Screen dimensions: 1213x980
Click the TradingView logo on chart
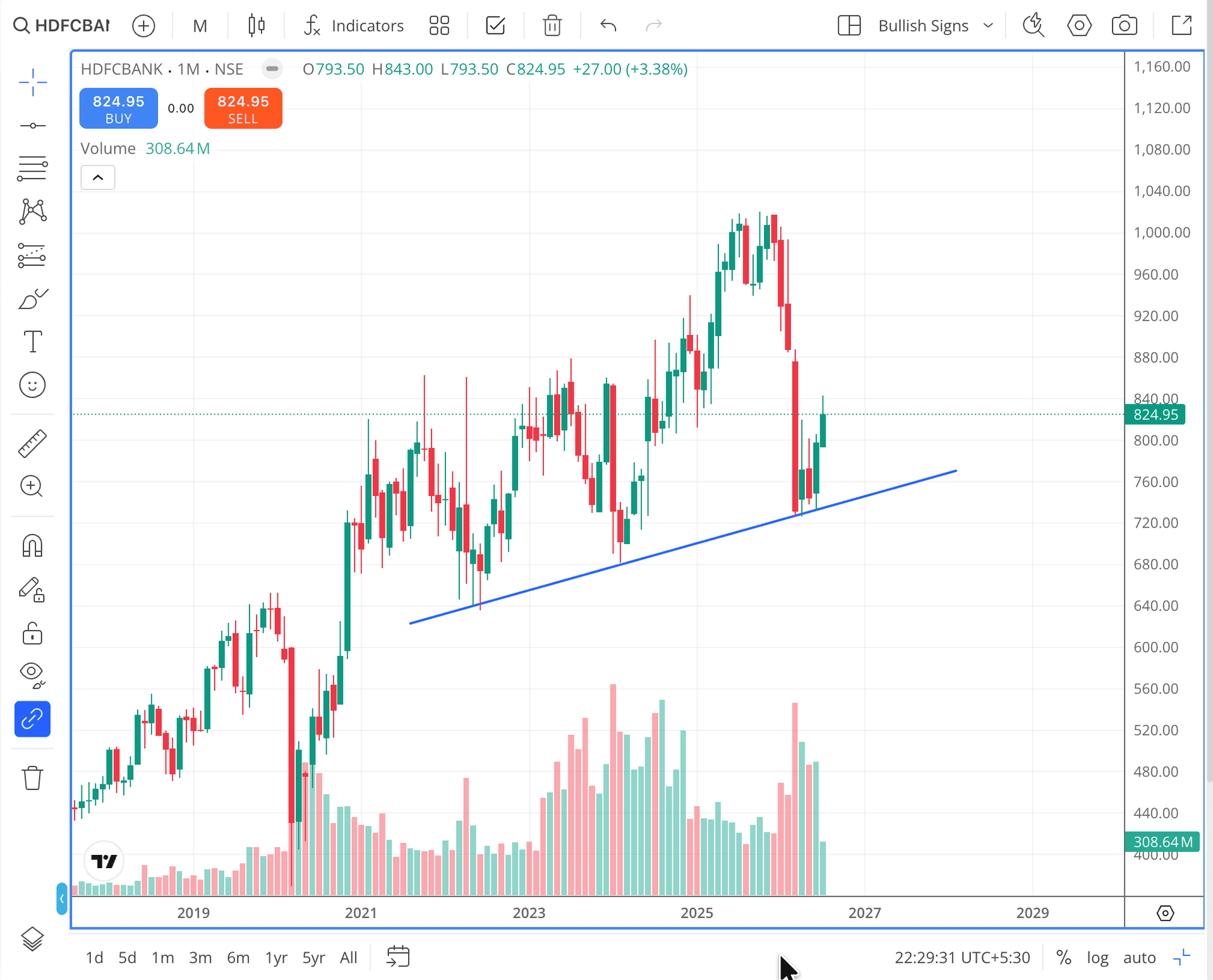click(104, 861)
